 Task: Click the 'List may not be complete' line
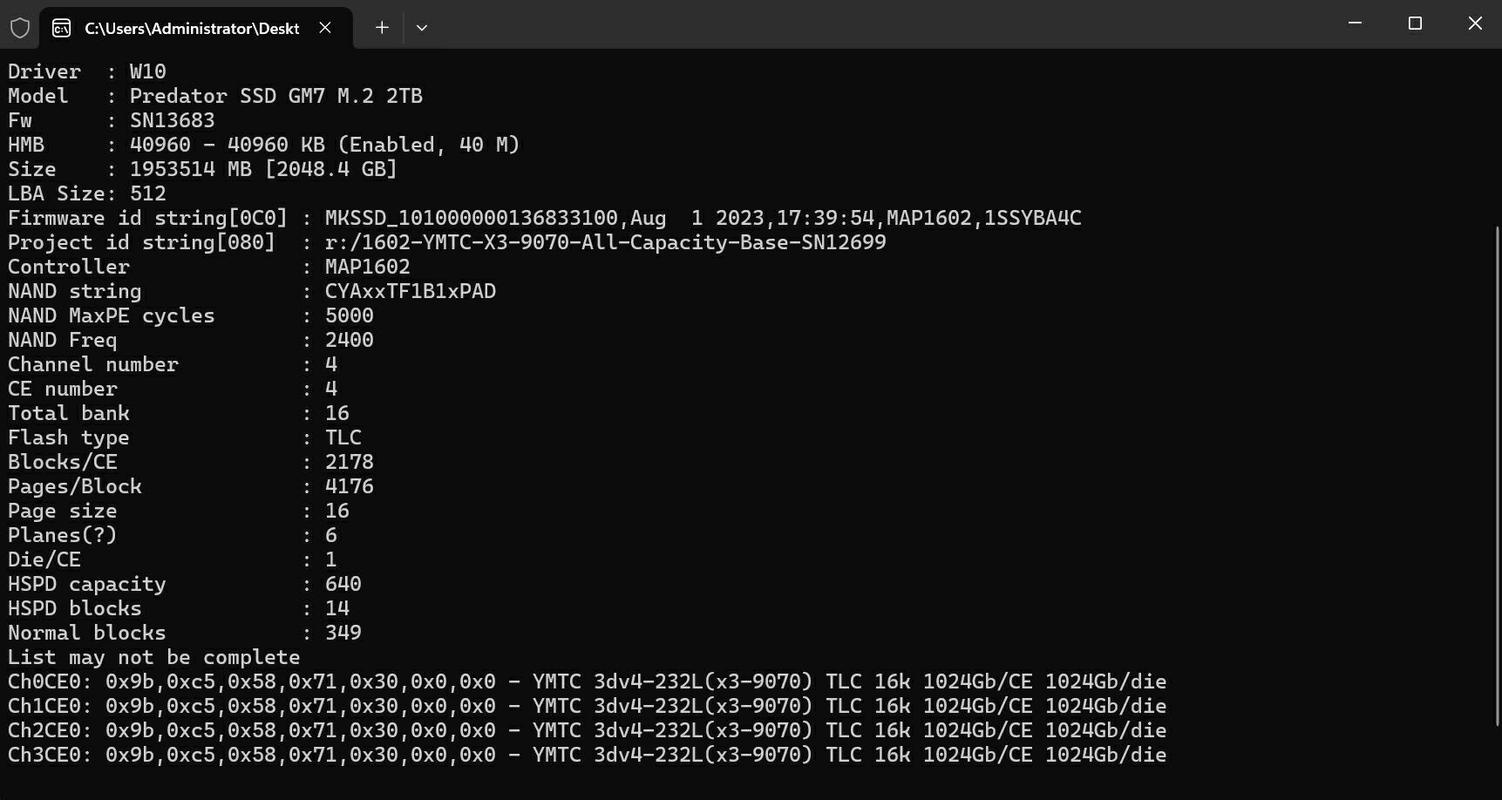(154, 657)
